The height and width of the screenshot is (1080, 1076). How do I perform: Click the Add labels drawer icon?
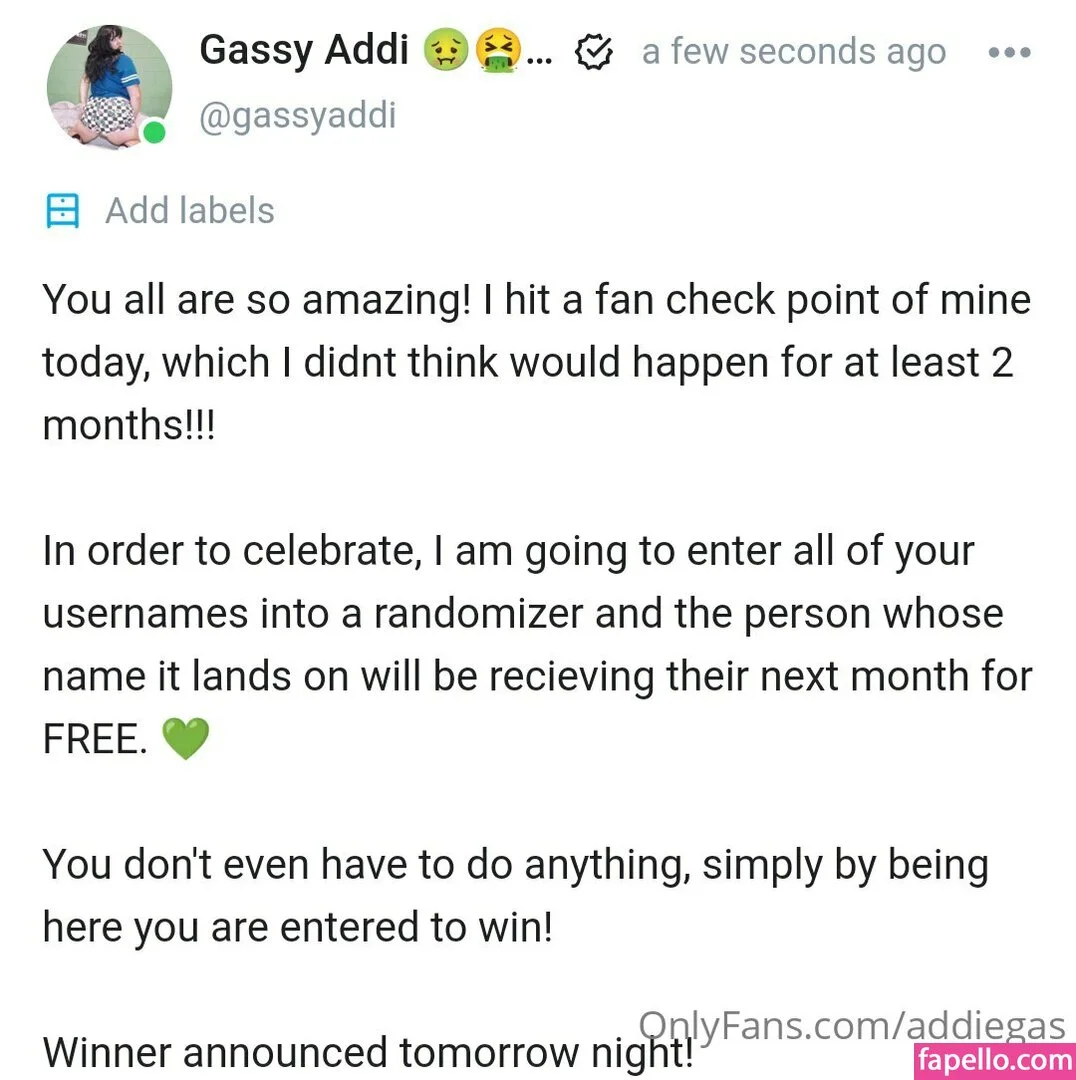coord(62,210)
